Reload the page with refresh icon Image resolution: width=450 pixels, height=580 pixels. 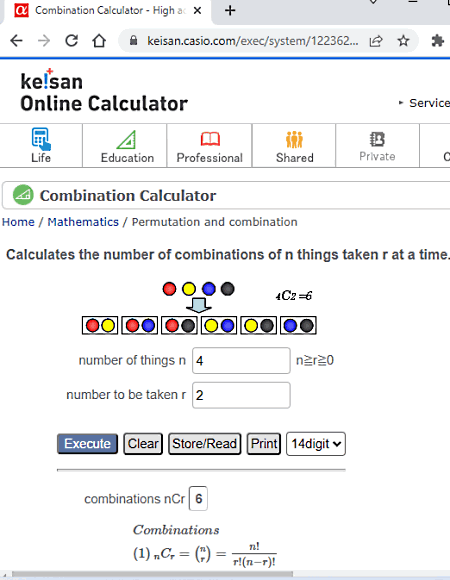click(x=71, y=41)
